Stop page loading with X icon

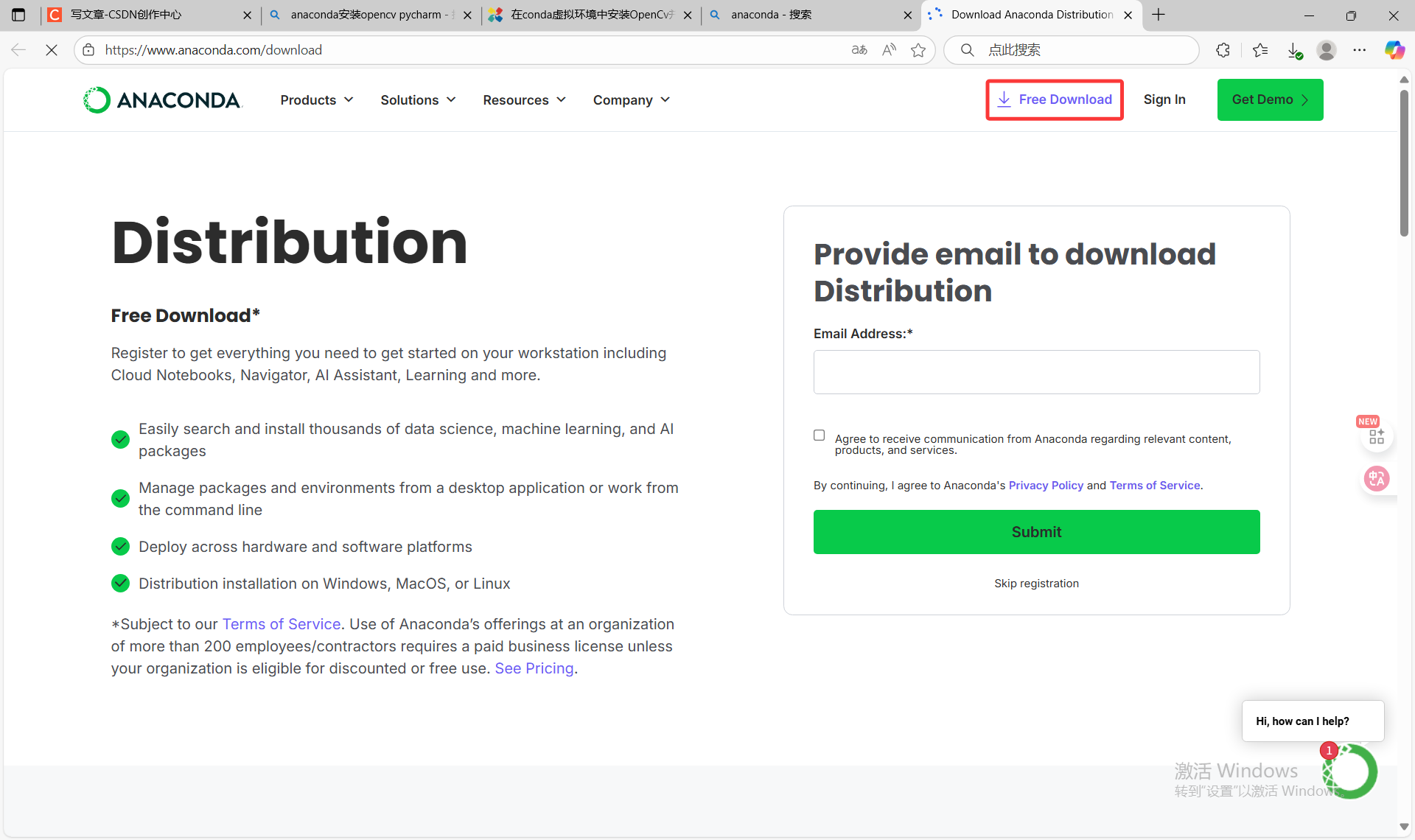coord(52,50)
